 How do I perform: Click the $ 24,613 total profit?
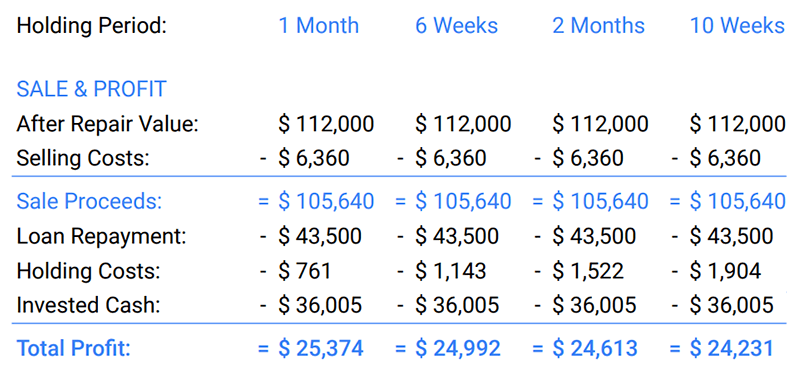[x=595, y=349]
